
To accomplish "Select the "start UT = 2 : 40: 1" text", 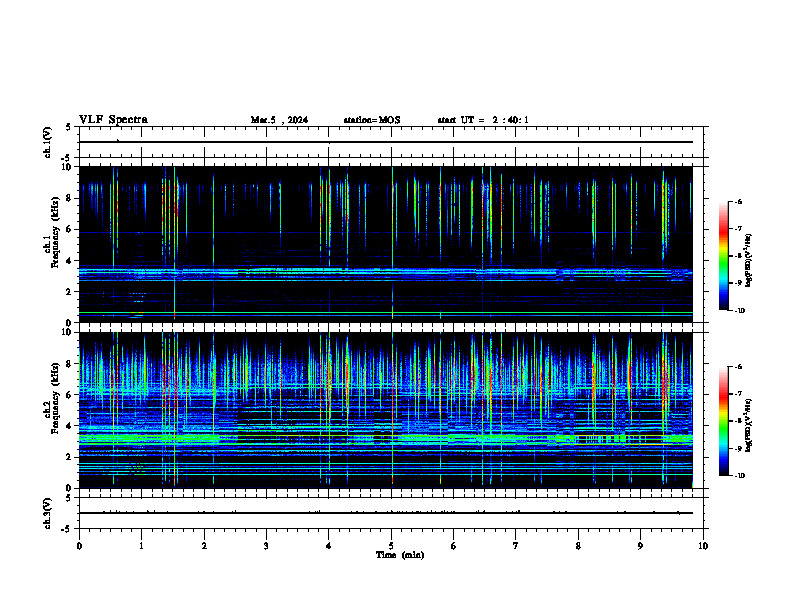I will click(483, 120).
